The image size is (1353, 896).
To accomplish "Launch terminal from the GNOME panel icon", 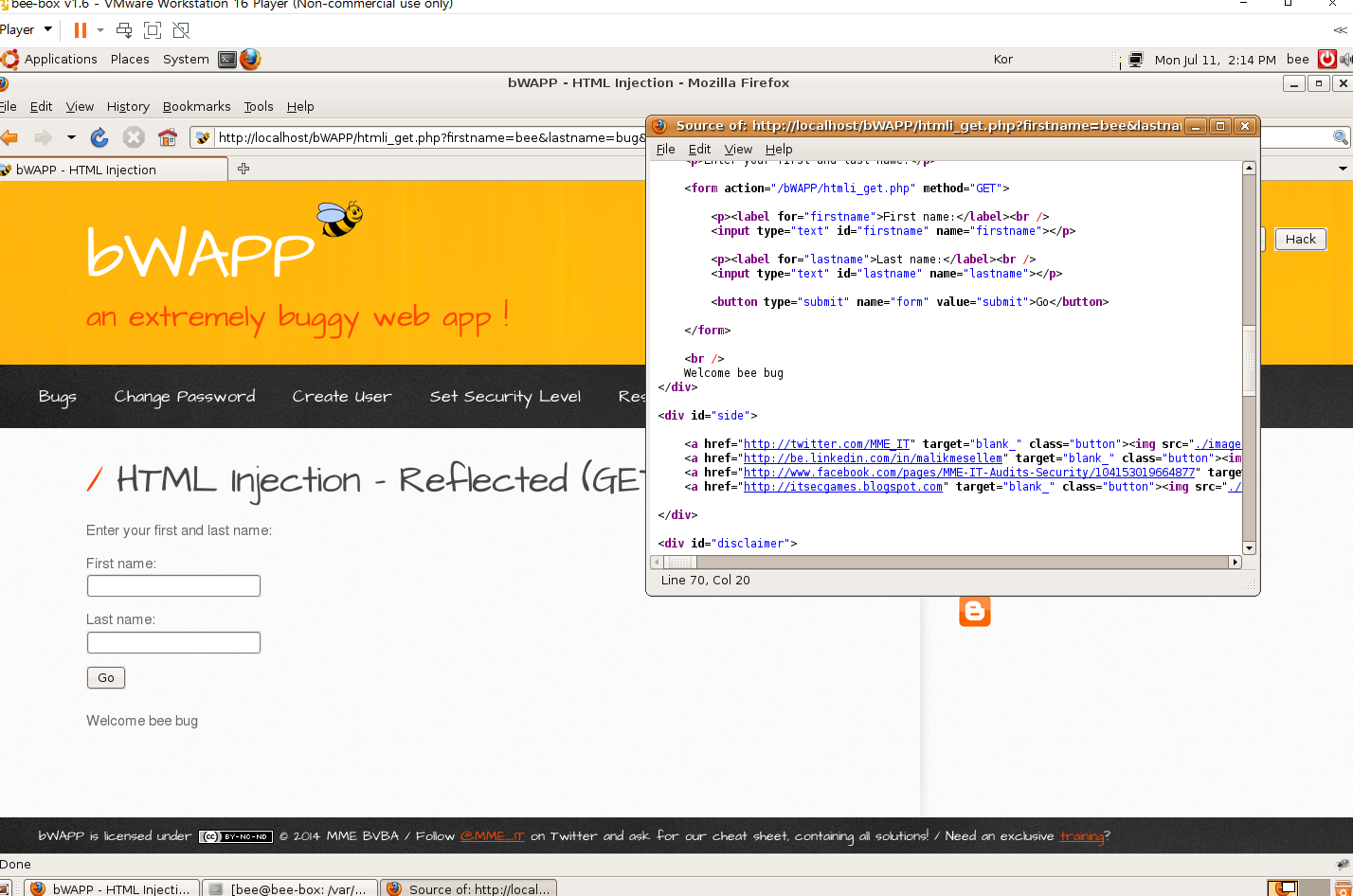I will (227, 59).
